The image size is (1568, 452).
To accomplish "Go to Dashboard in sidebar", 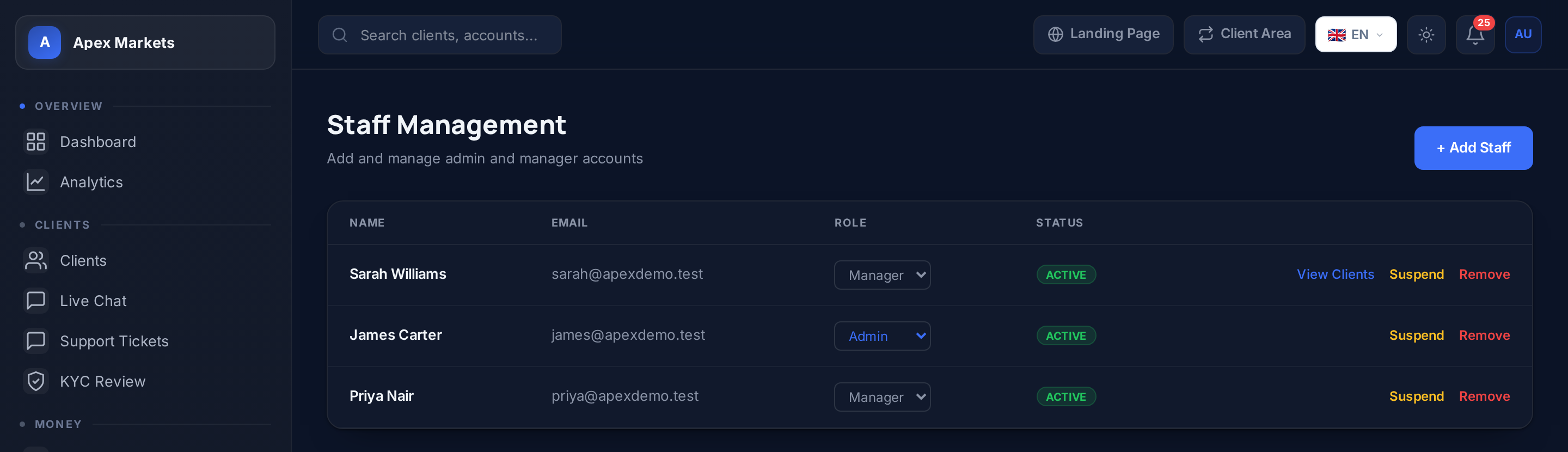I will (x=145, y=142).
